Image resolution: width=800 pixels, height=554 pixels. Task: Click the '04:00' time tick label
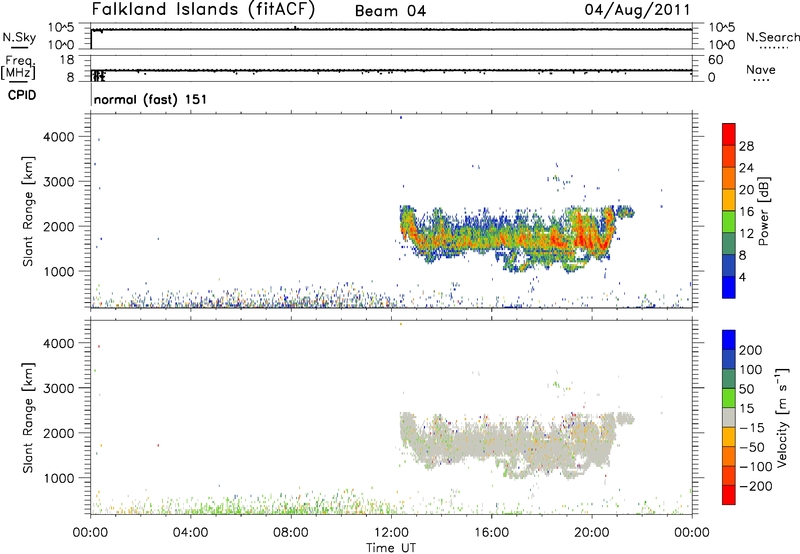click(x=191, y=533)
